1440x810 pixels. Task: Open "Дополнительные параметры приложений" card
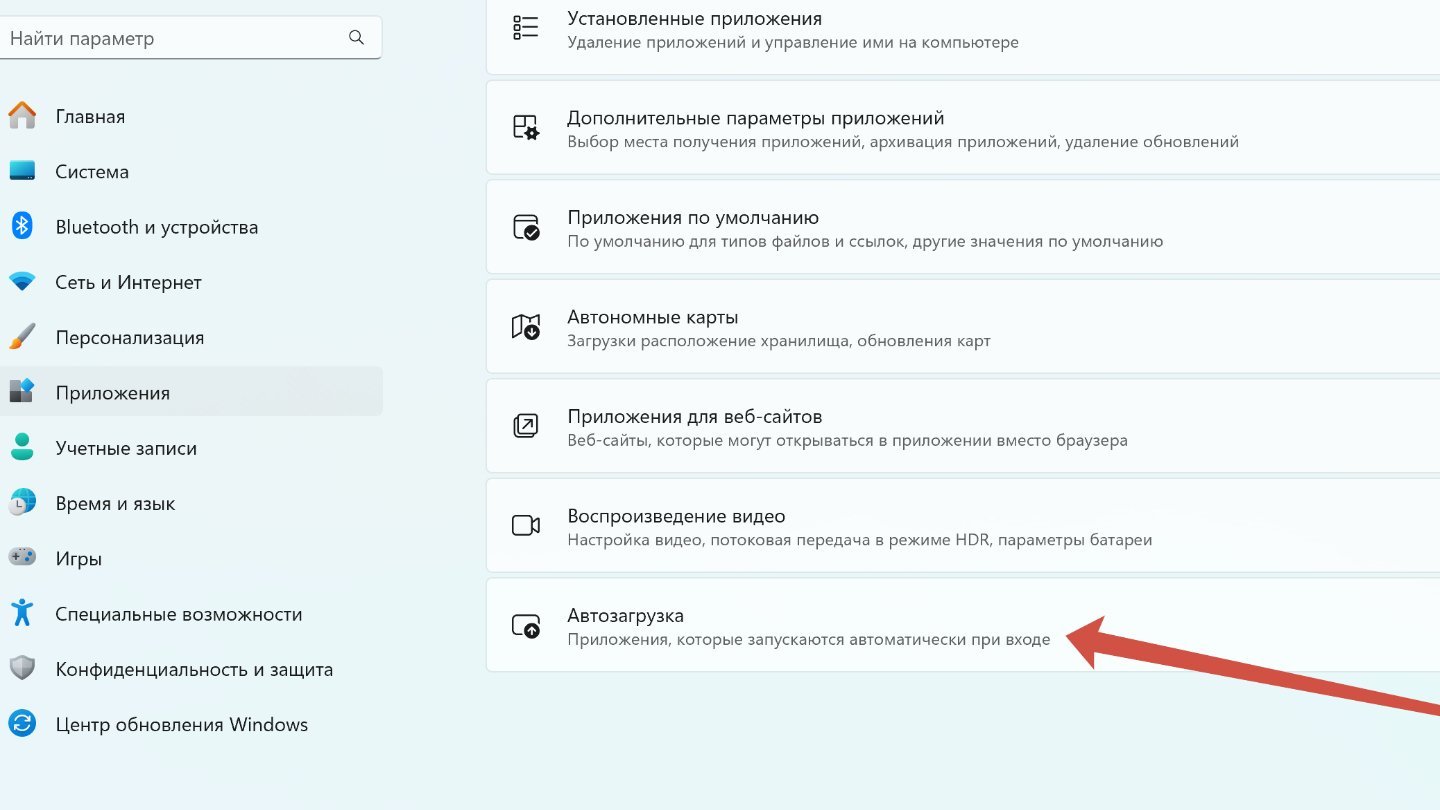coord(963,128)
